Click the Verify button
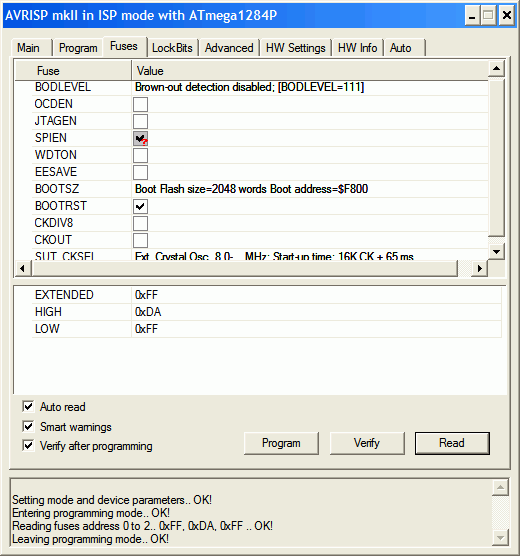The width and height of the screenshot is (520, 556). coord(367,443)
